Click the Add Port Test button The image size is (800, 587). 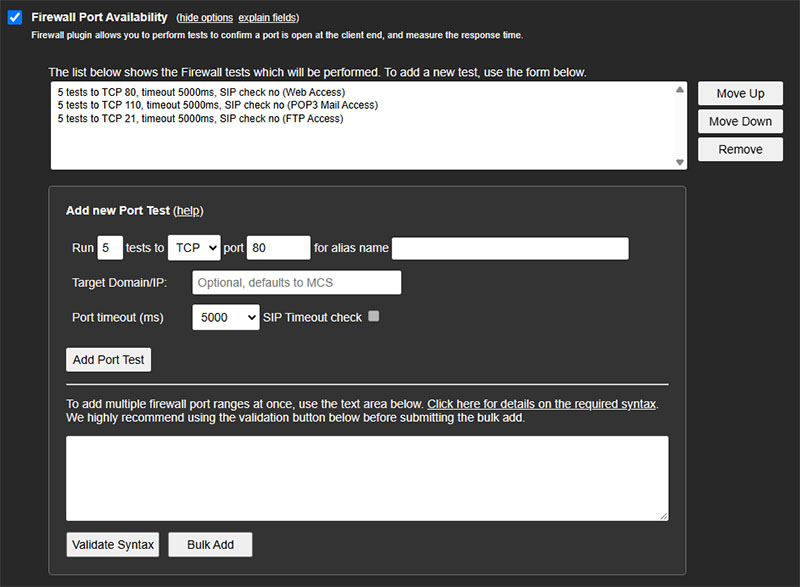(x=108, y=359)
